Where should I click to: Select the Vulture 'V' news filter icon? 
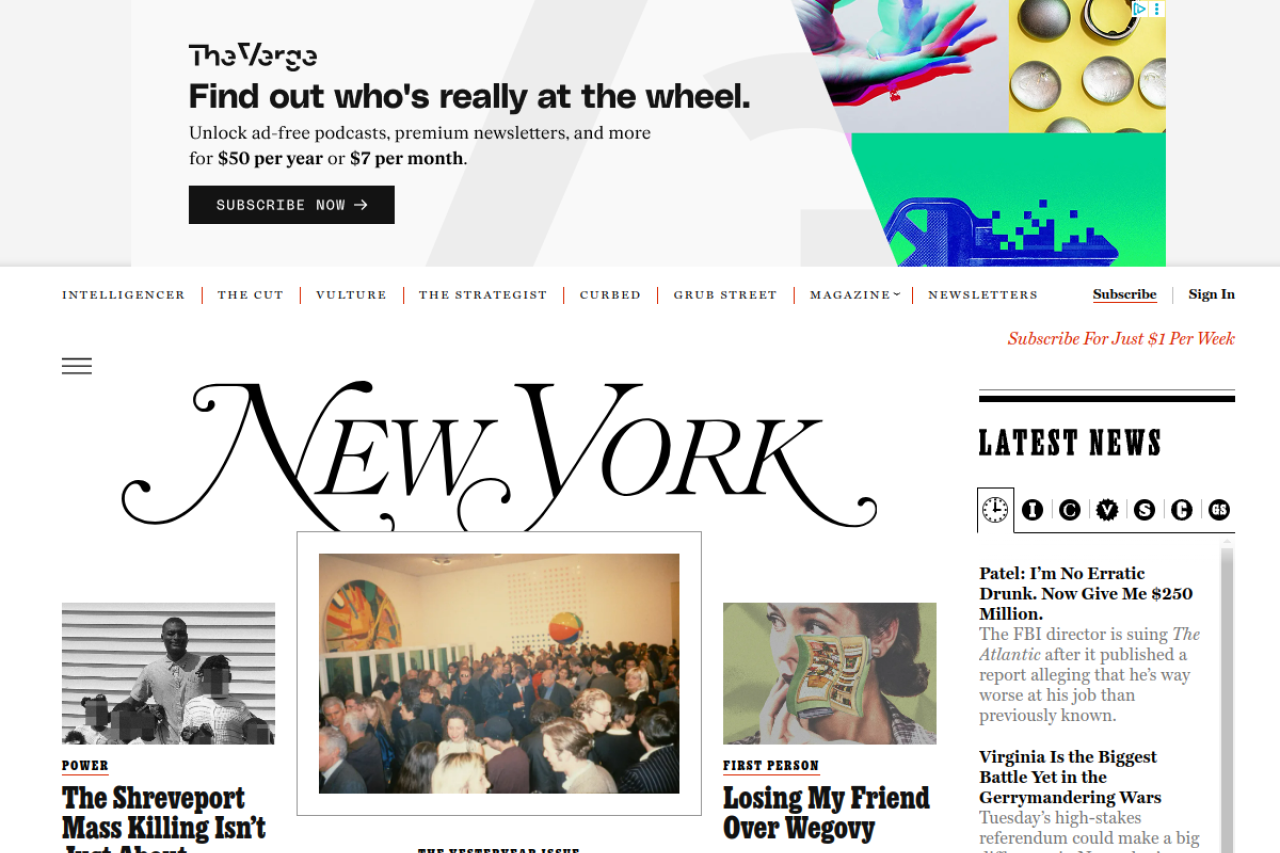click(x=1107, y=510)
